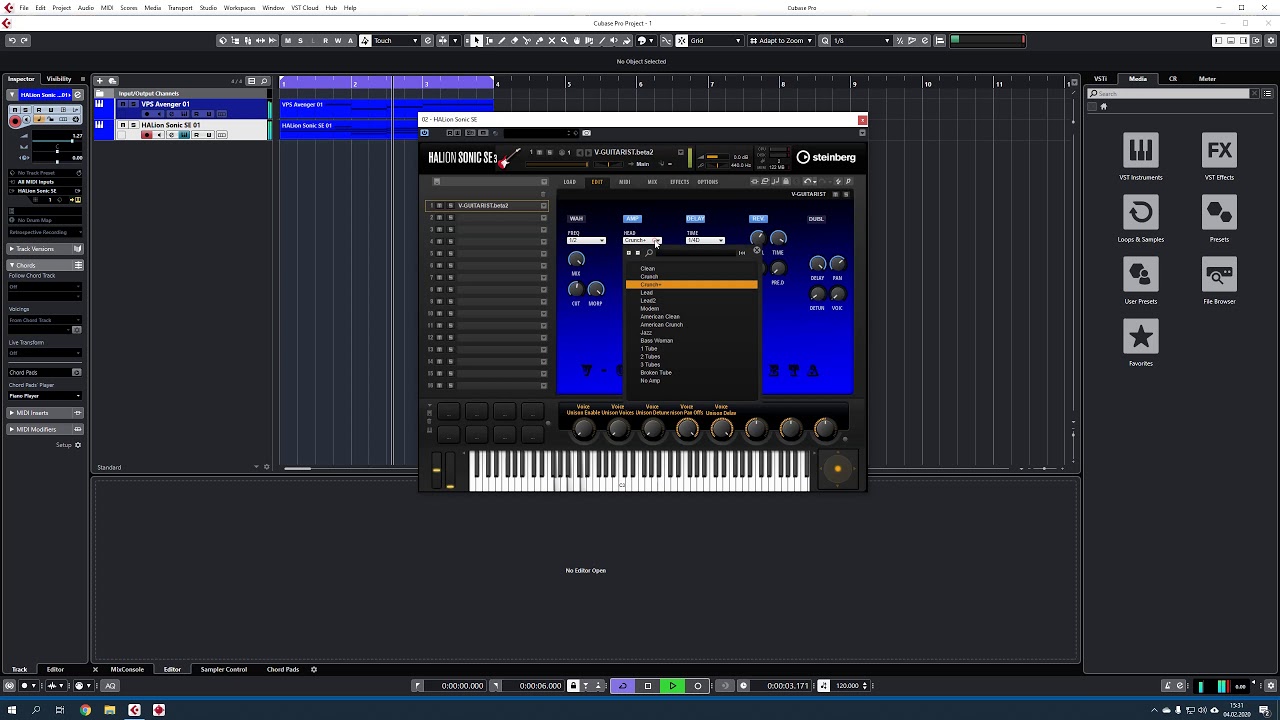The image size is (1280, 720).
Task: Select the Zoom magnifier tool
Action: [564, 40]
